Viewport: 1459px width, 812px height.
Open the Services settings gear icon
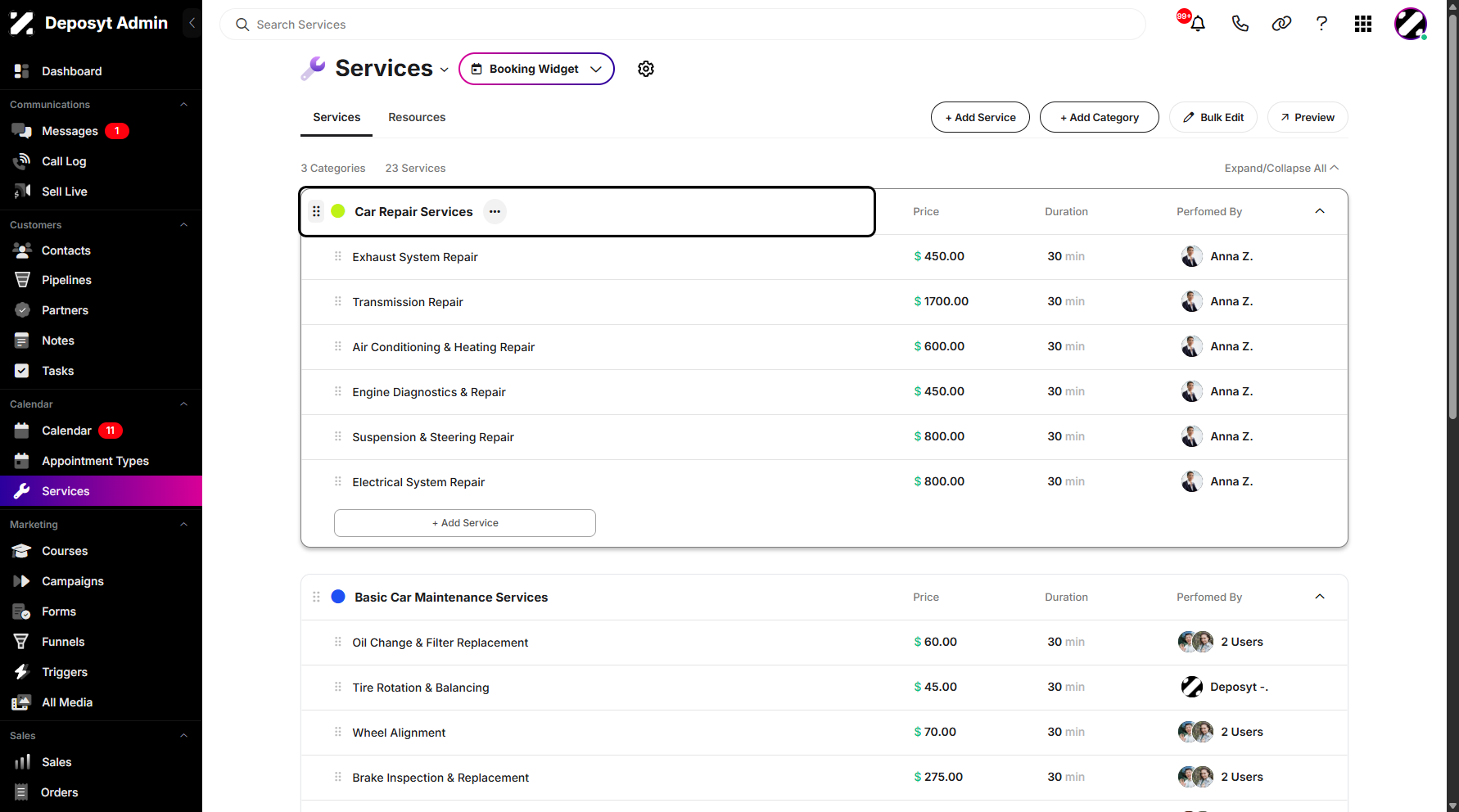(x=646, y=69)
